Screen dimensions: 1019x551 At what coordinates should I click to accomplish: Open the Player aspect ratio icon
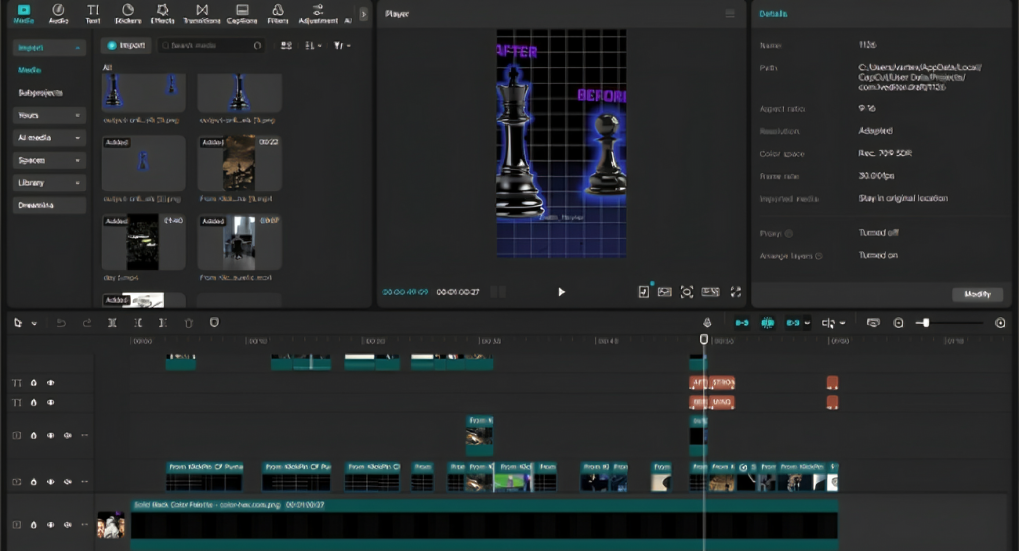710,292
